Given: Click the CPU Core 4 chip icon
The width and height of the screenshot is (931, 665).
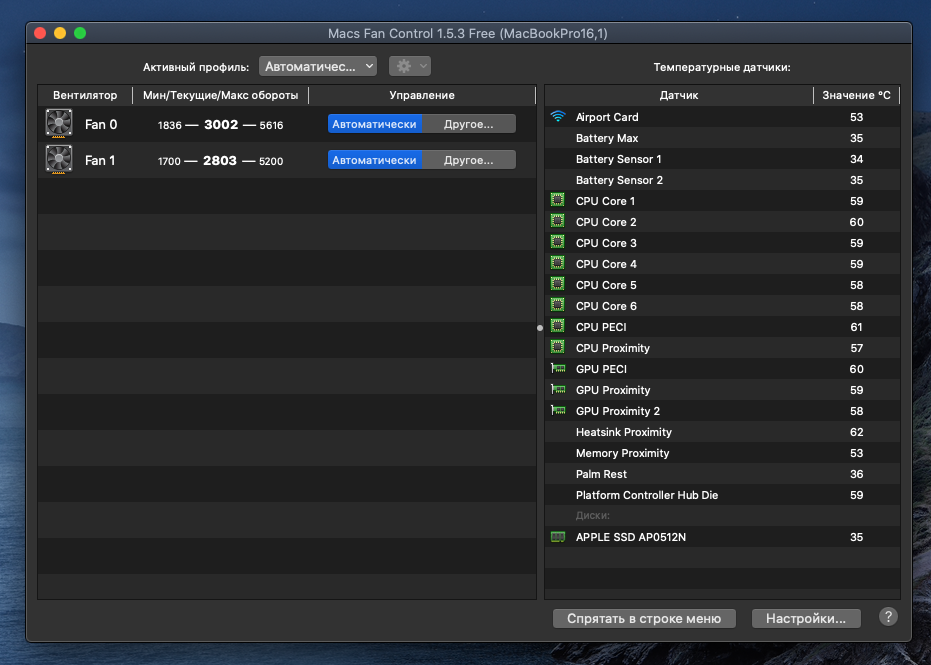Looking at the screenshot, I should pyautogui.click(x=557, y=263).
